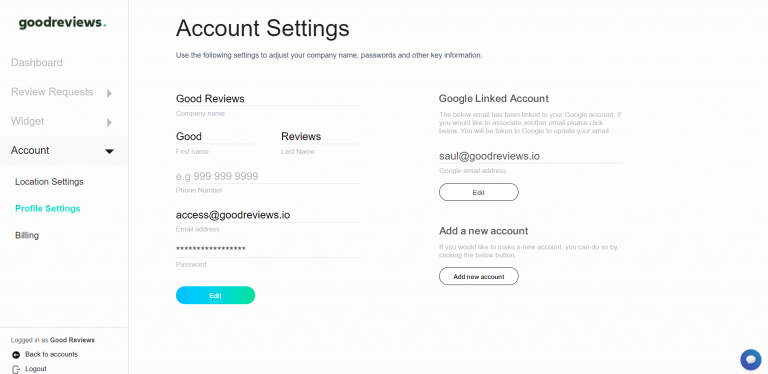Screen dimensions: 768x374
Task: Click Add new account button
Action: coord(479,276)
